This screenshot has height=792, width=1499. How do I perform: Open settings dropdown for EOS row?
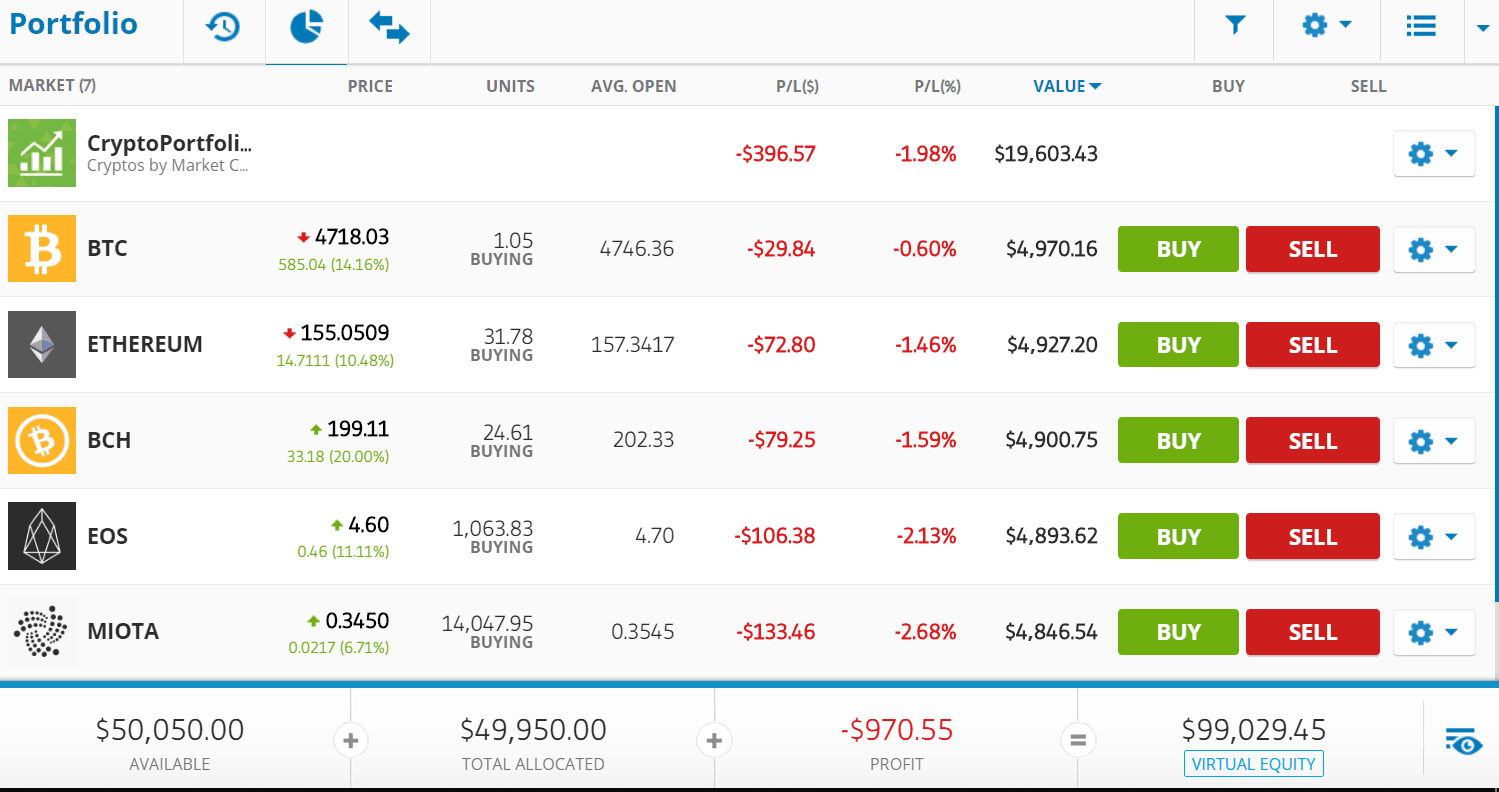[1434, 537]
